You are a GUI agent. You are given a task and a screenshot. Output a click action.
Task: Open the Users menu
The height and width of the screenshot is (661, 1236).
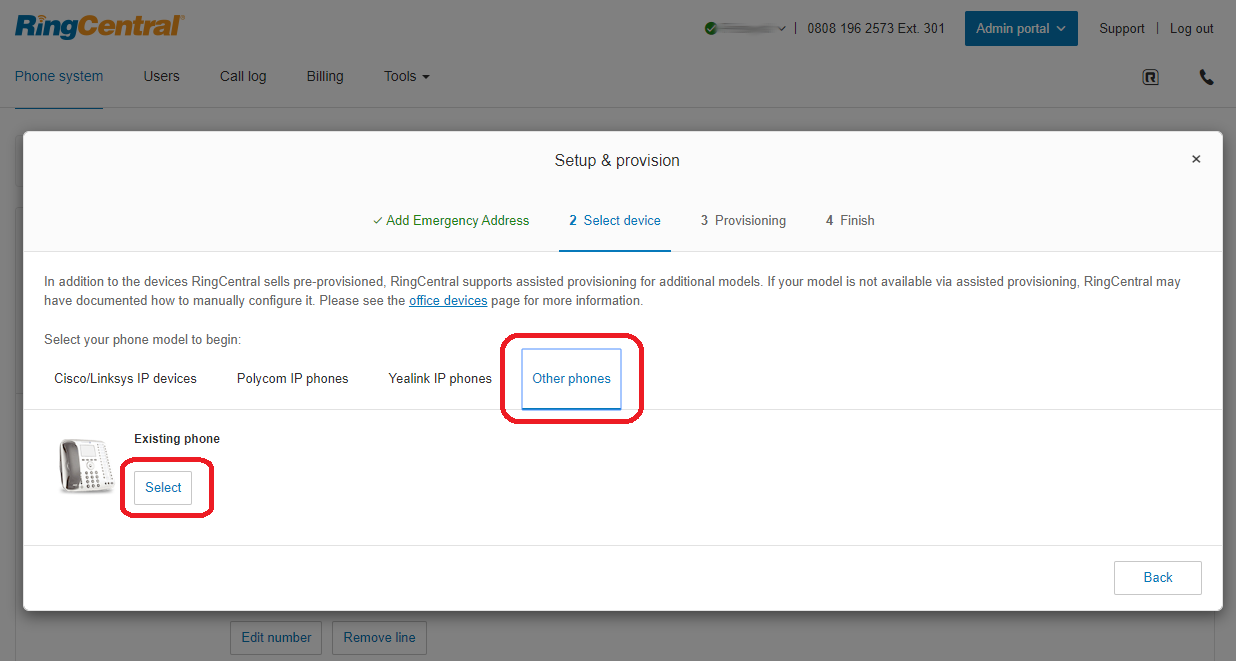click(x=161, y=76)
